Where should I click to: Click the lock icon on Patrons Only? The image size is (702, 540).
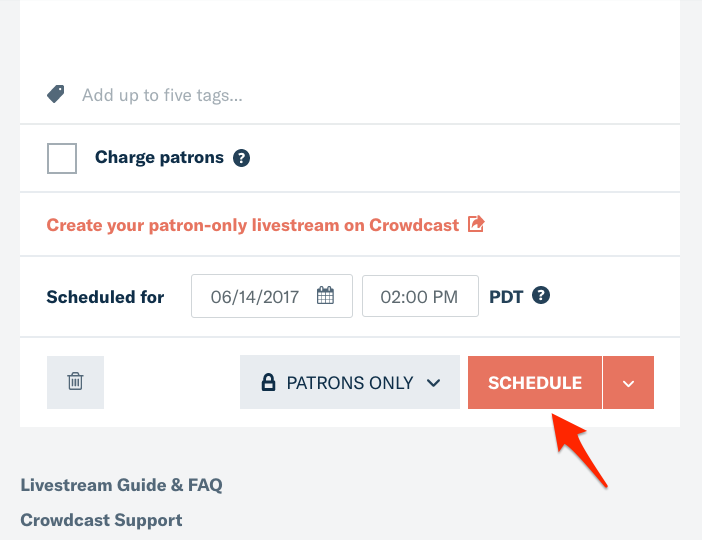click(x=268, y=382)
